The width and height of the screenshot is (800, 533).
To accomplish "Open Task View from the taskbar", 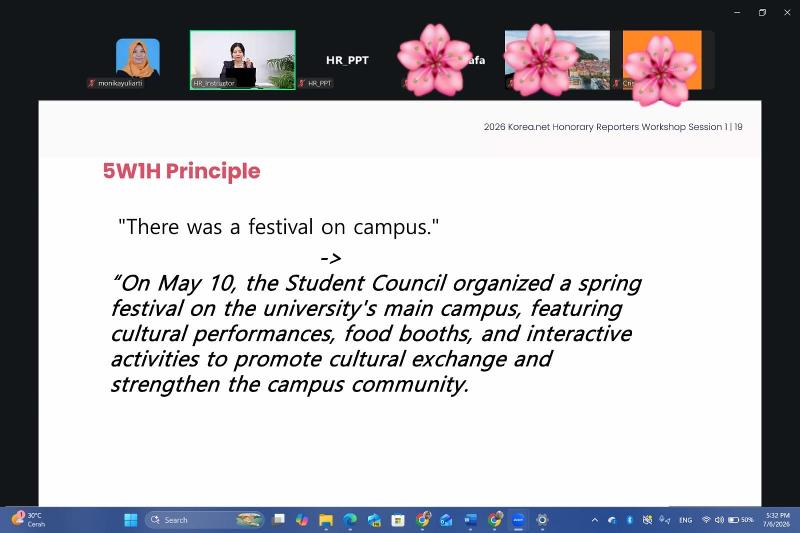I will click(278, 520).
